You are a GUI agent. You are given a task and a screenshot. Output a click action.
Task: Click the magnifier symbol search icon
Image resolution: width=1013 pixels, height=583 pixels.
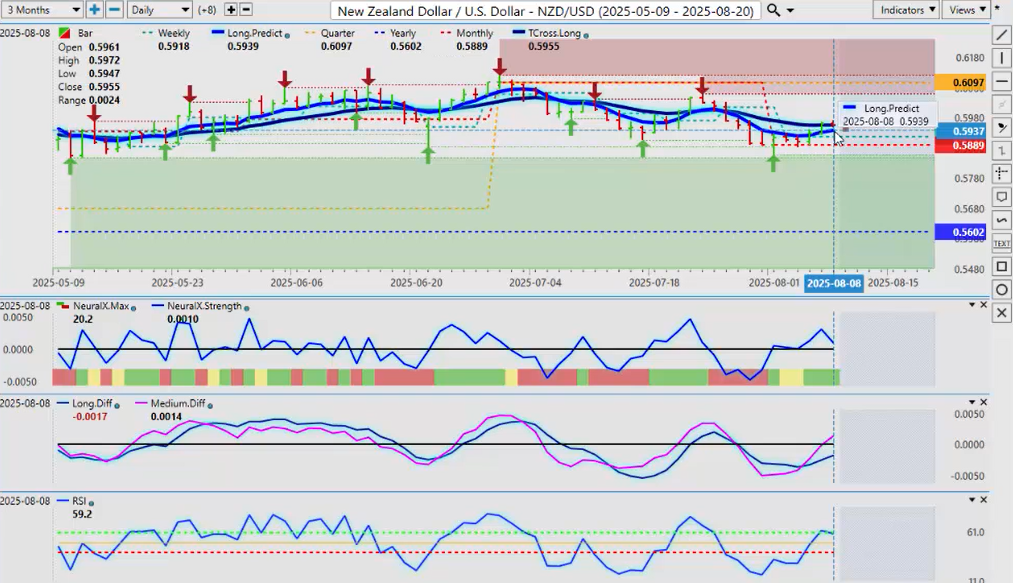click(776, 10)
